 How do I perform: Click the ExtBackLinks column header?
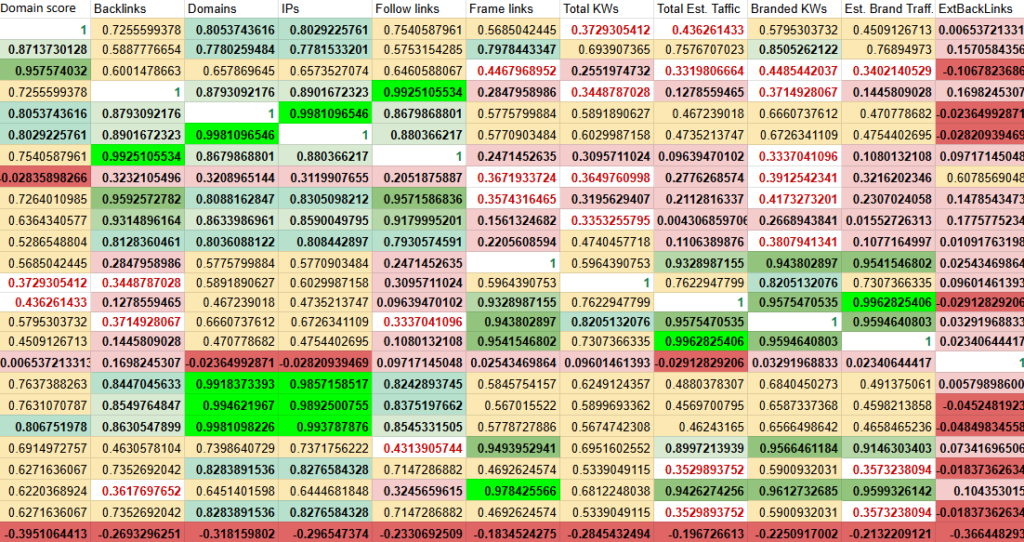[x=979, y=9]
